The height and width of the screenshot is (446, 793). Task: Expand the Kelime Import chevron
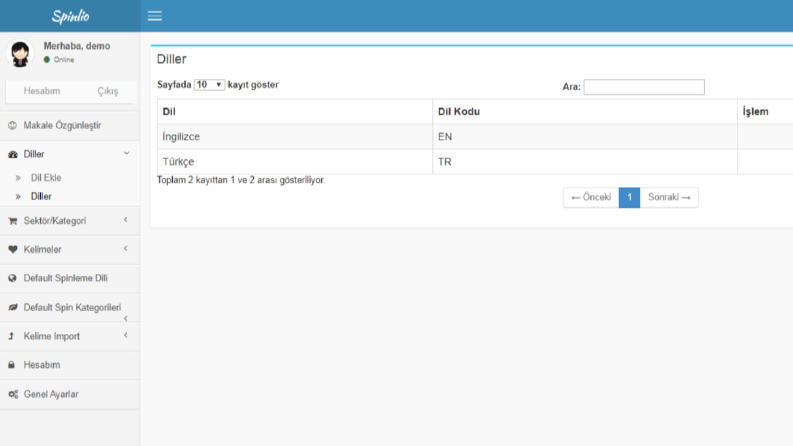pyautogui.click(x=126, y=335)
